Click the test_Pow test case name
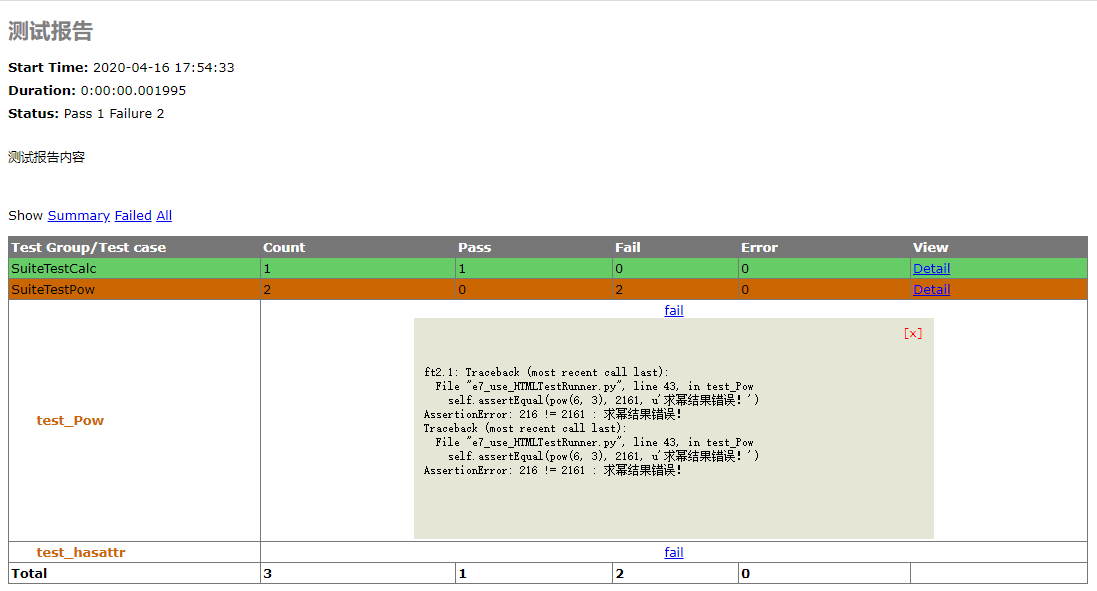Viewport: 1097px width, 591px height. (70, 420)
